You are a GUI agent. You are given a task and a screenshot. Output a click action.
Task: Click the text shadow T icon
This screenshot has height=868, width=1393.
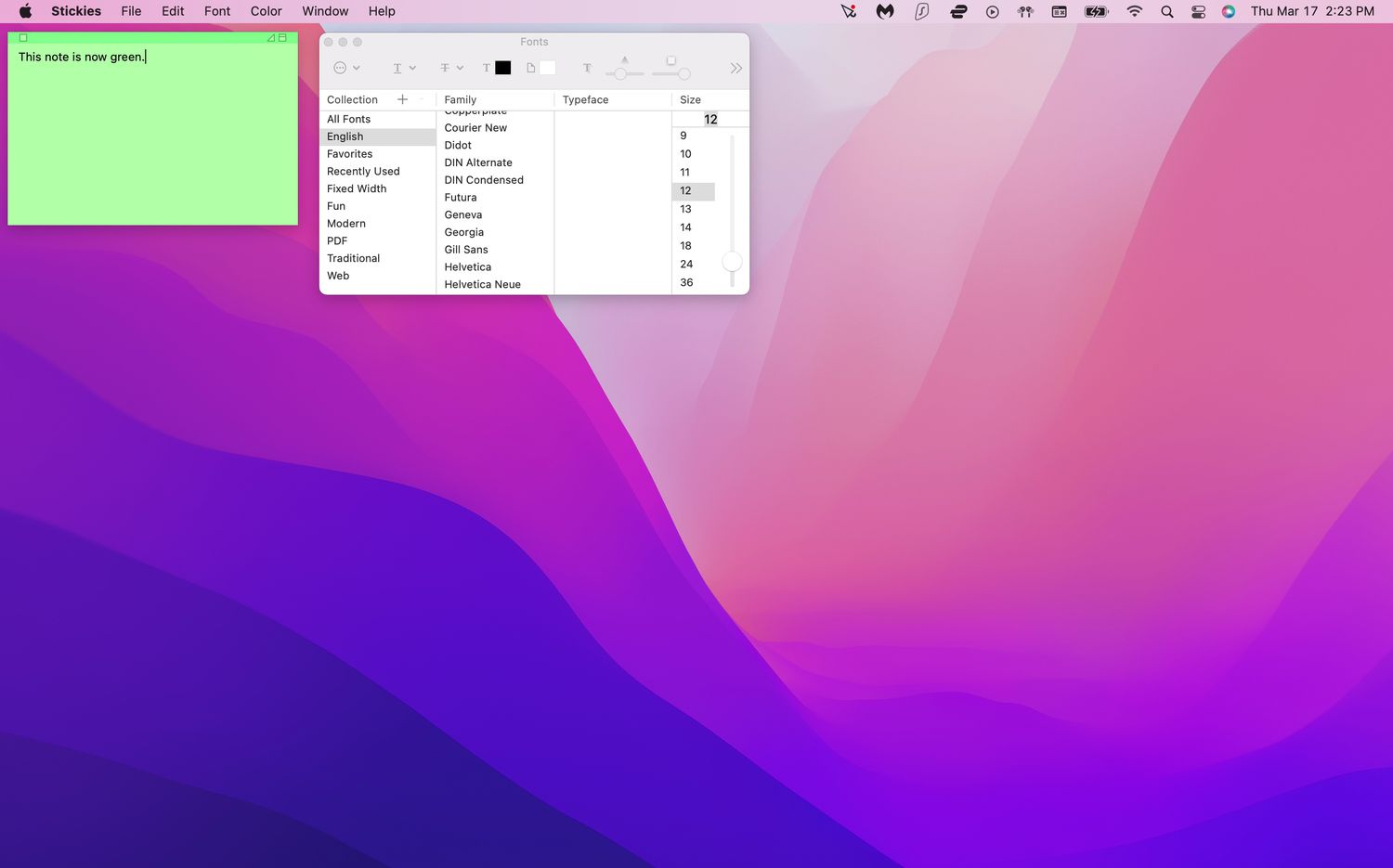coord(587,68)
